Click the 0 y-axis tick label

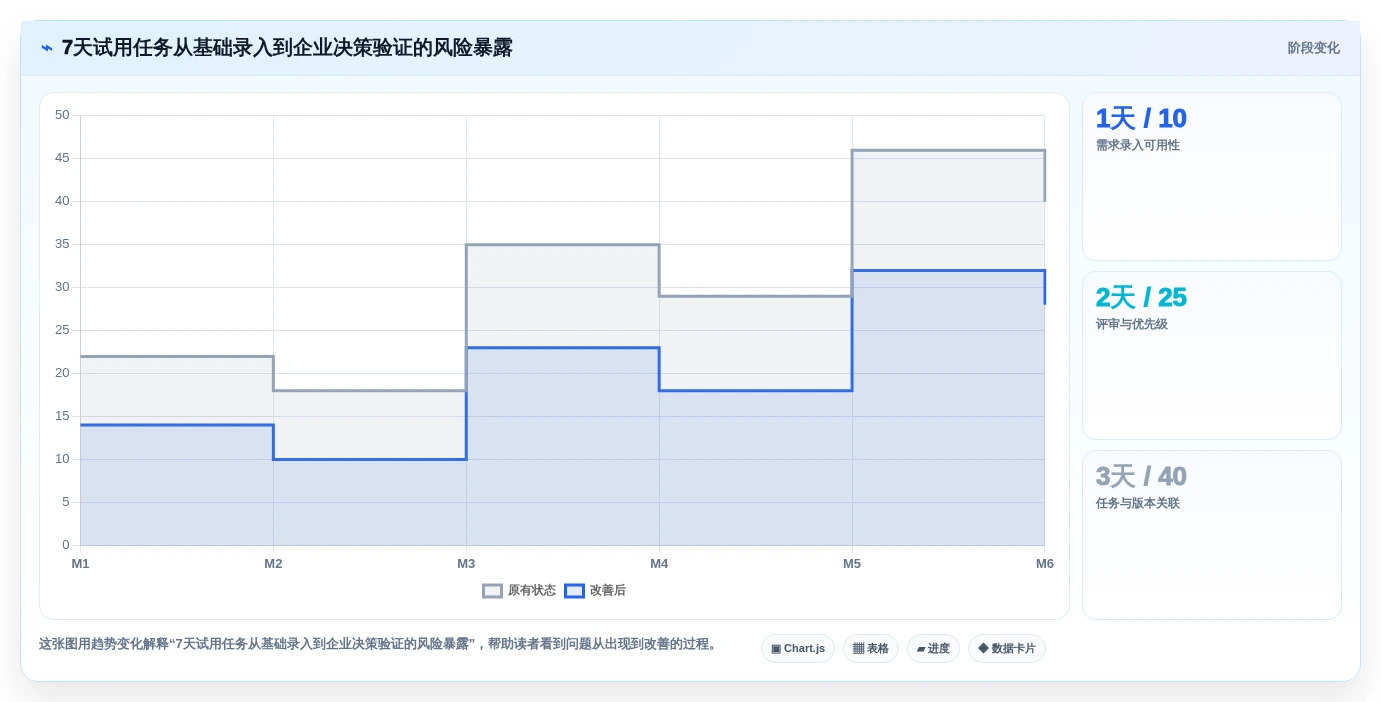coord(66,545)
